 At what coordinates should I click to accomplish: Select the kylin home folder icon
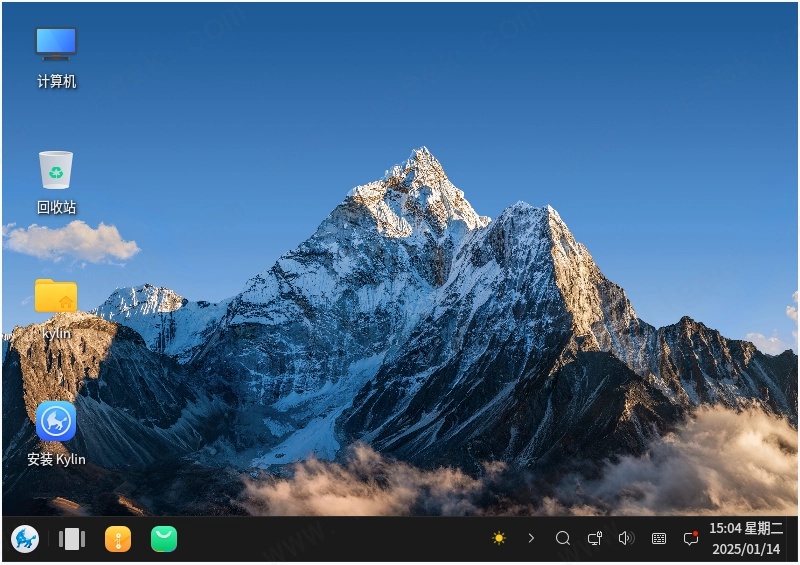click(x=56, y=296)
